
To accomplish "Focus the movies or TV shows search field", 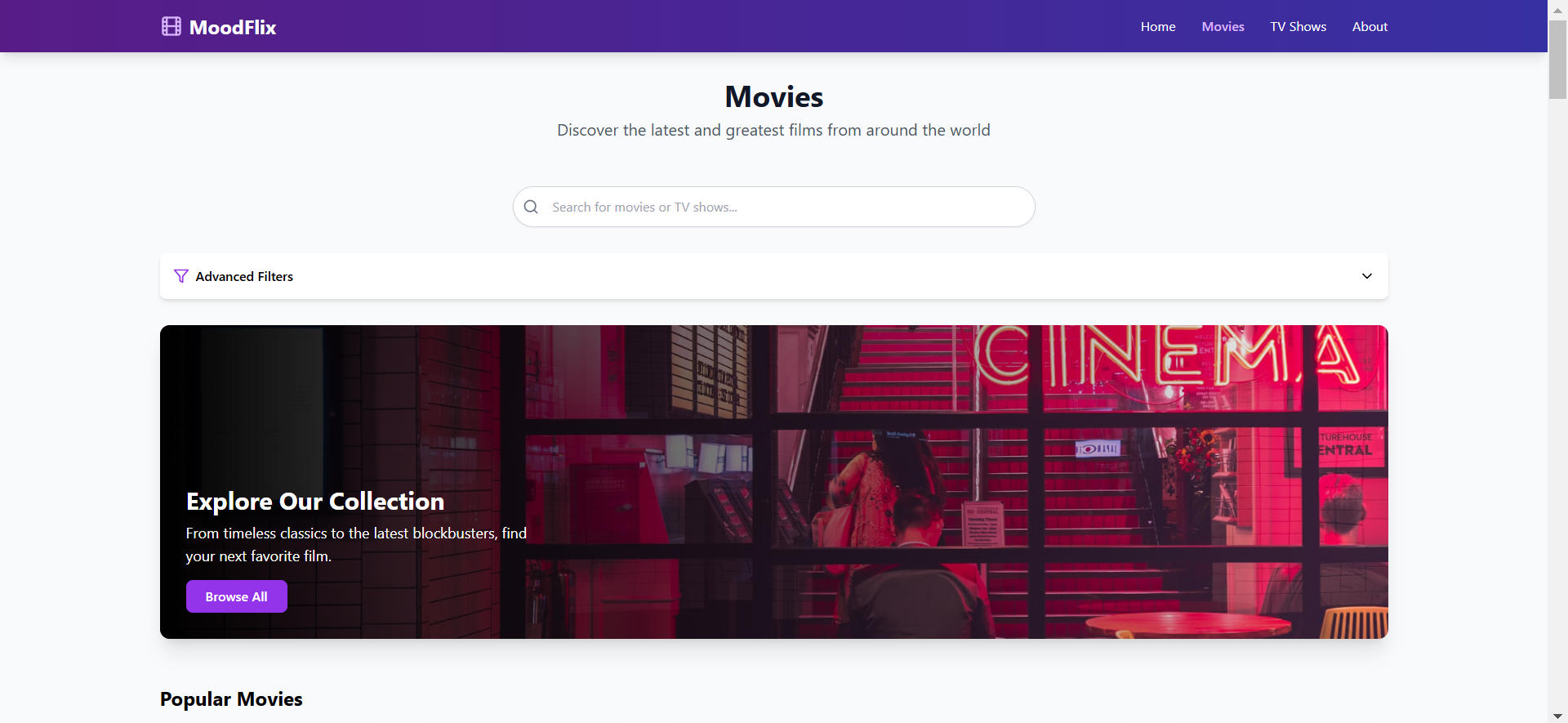I will click(773, 207).
